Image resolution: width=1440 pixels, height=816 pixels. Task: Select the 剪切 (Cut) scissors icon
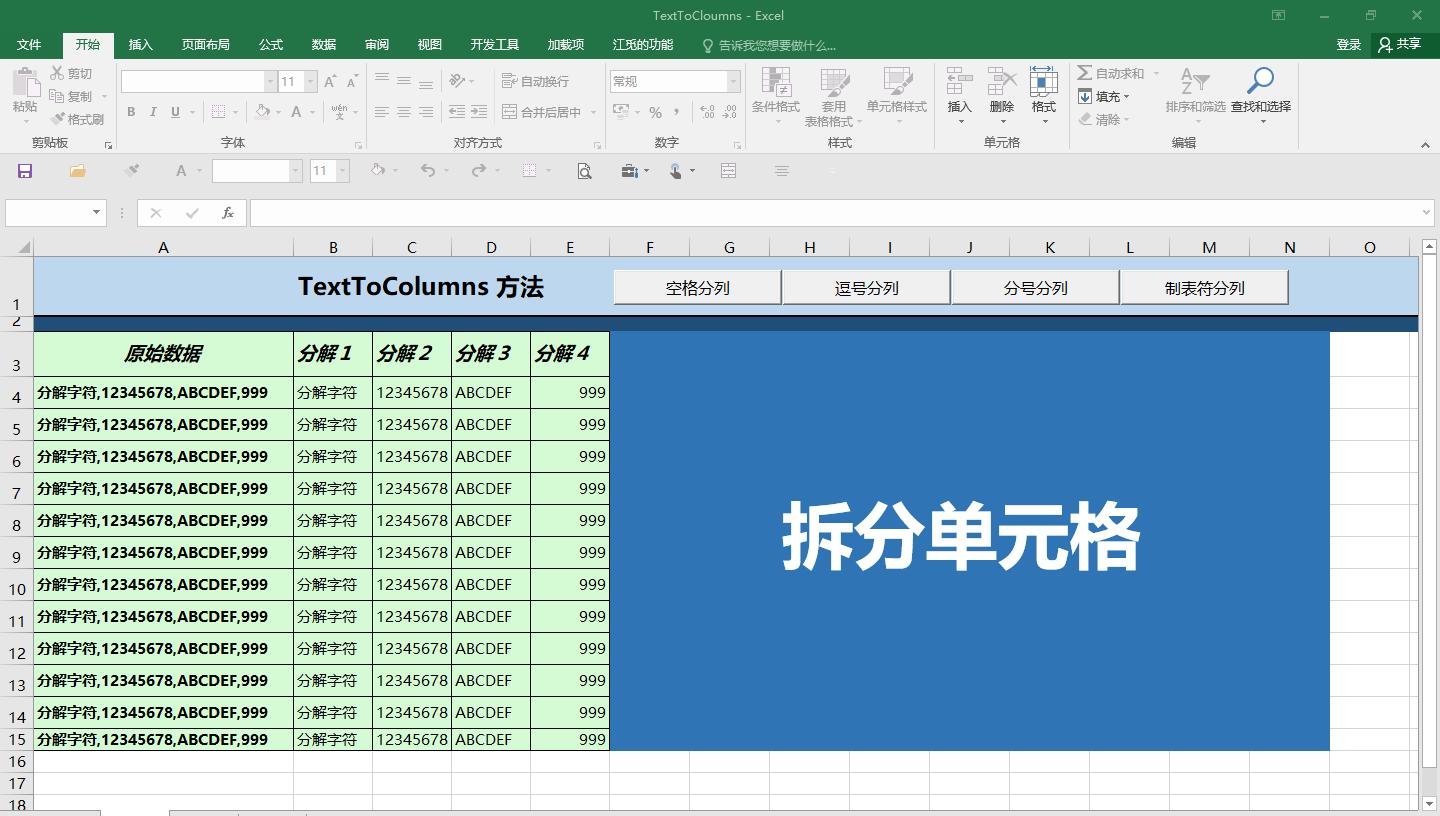click(x=55, y=72)
